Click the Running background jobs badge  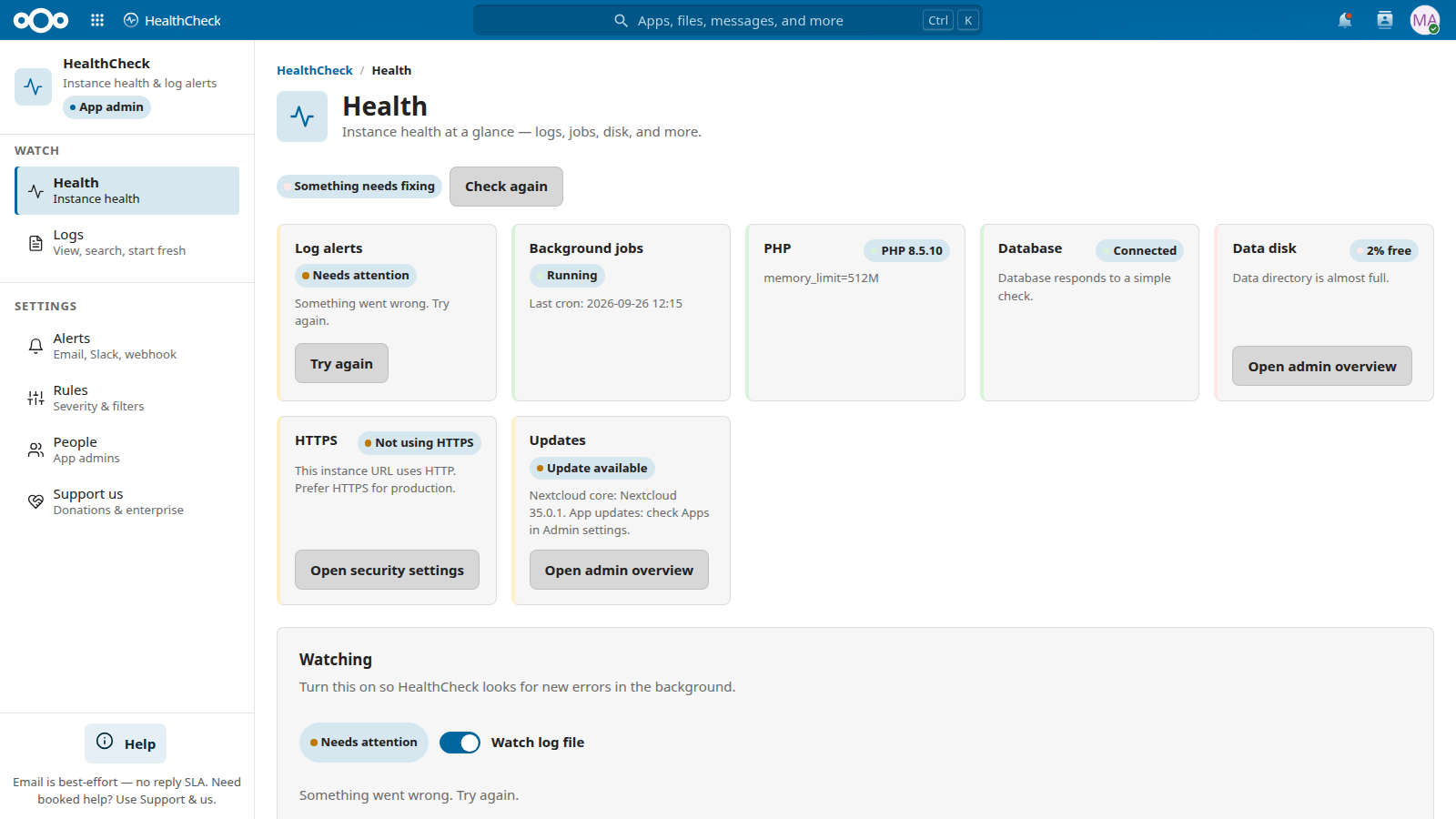[x=567, y=276]
